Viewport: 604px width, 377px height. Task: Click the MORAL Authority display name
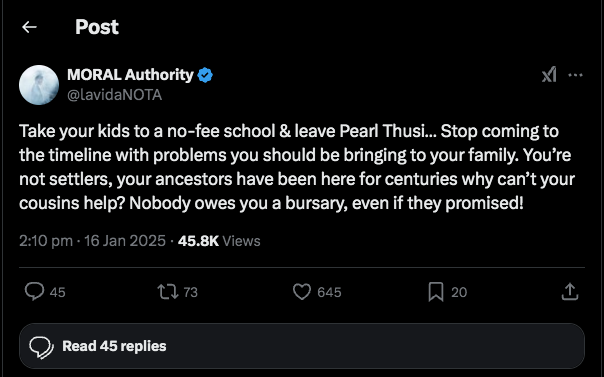click(130, 75)
